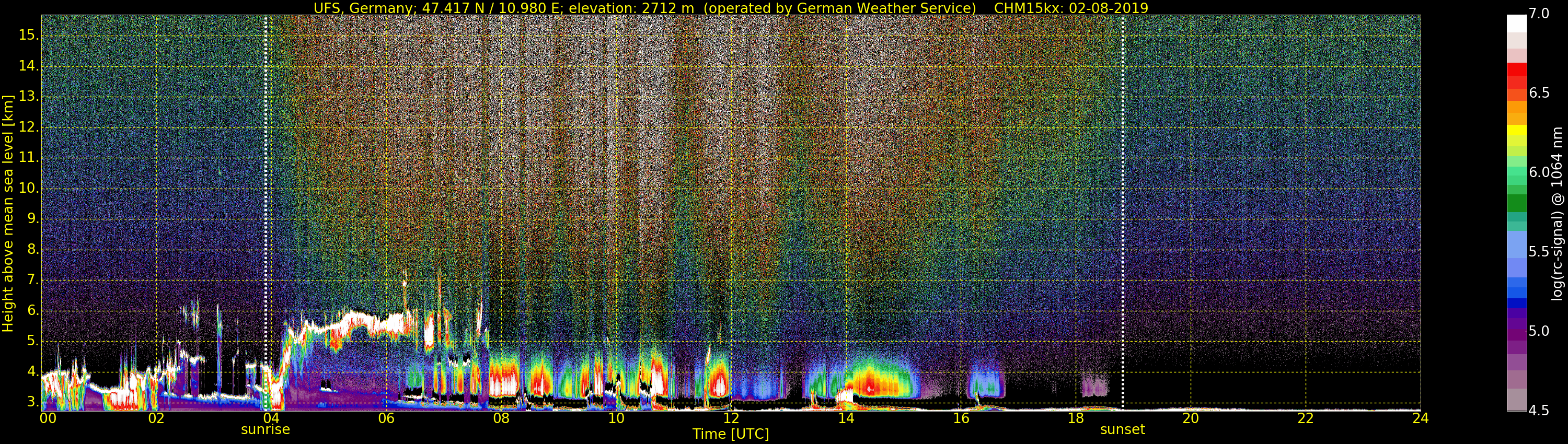Screen dimensions: 1568x444
Task: Click the height axis tick '8.'
Action: pos(32,249)
